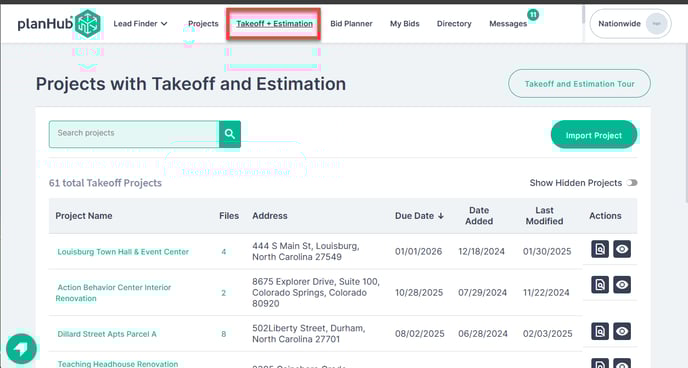Toggle the Show Hidden Projects switch

click(x=632, y=183)
